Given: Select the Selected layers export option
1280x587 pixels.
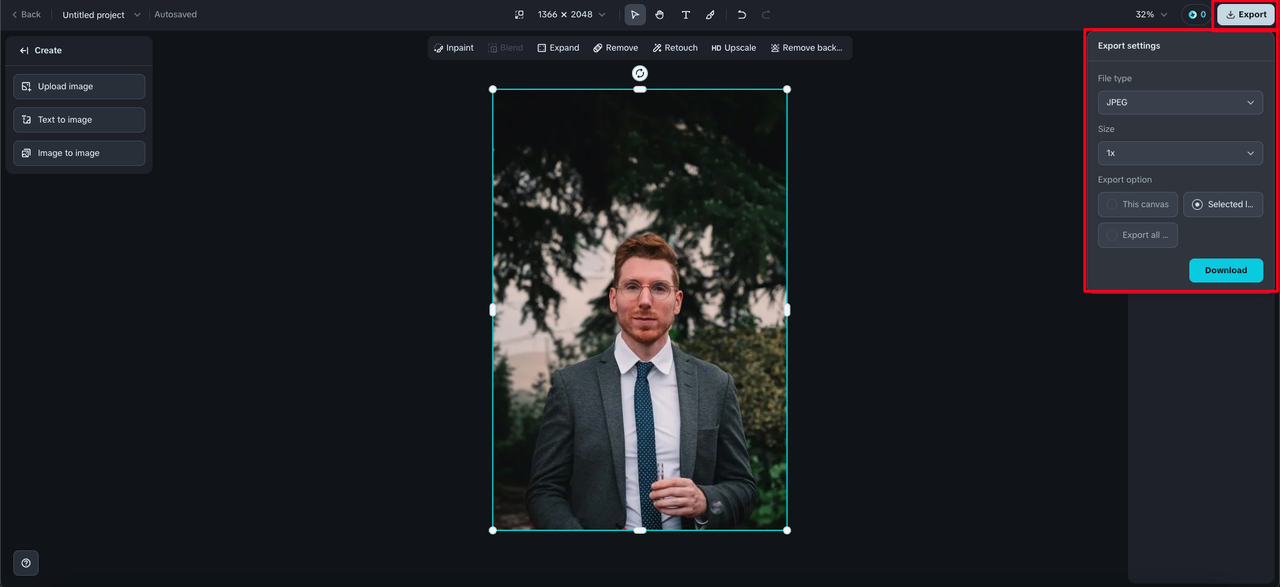Looking at the screenshot, I should coord(1223,204).
